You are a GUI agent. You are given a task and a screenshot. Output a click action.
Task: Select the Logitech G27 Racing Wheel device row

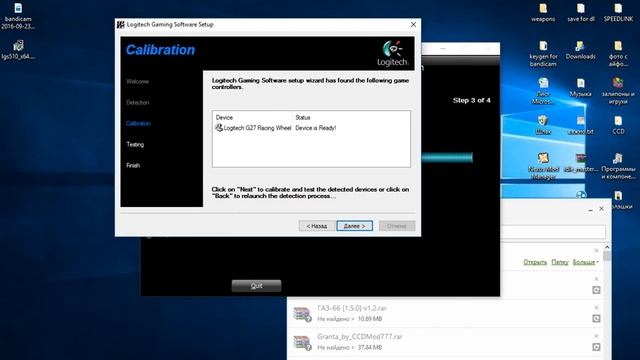coord(311,128)
